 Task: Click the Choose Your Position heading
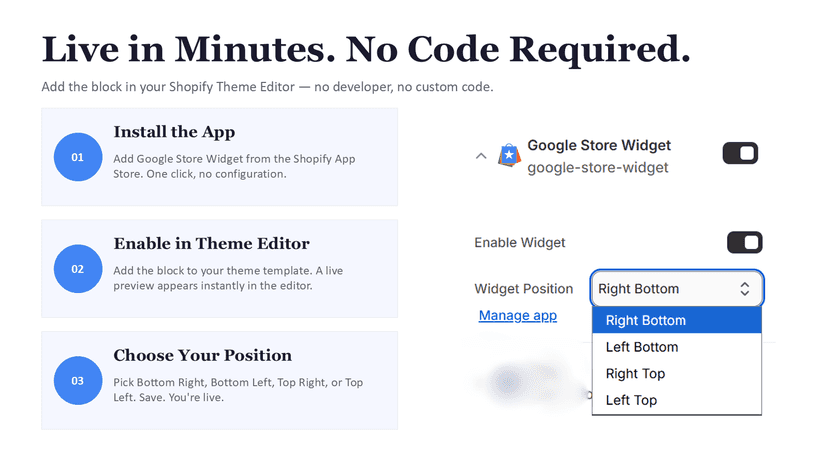[x=202, y=355]
